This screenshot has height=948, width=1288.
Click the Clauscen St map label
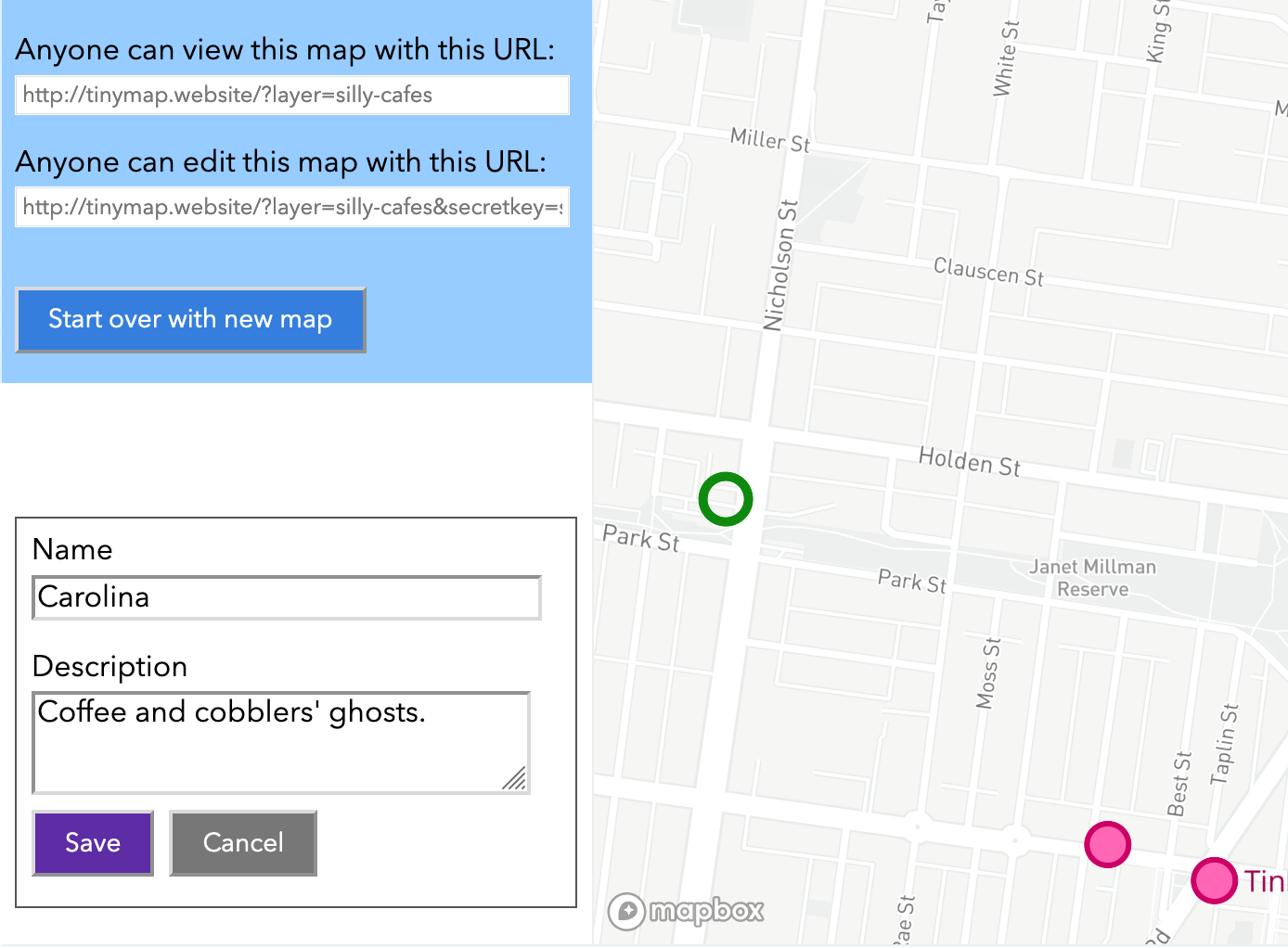988,272
